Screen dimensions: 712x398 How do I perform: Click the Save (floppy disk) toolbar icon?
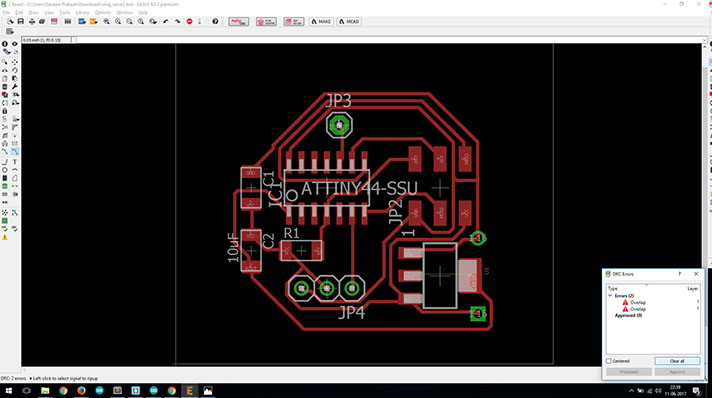point(20,21)
